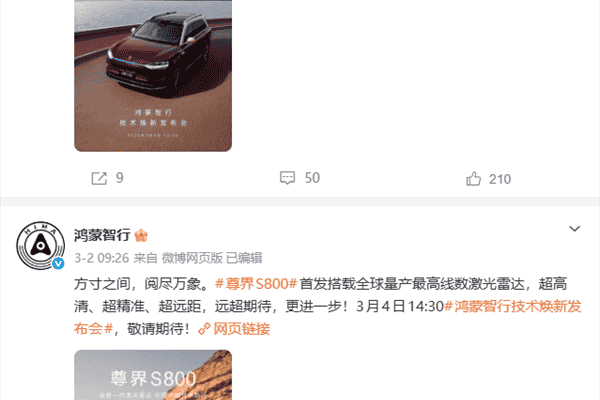This screenshot has height=400, width=600.
Task: Click the chain link icon before 网页链接
Action: (x=204, y=329)
